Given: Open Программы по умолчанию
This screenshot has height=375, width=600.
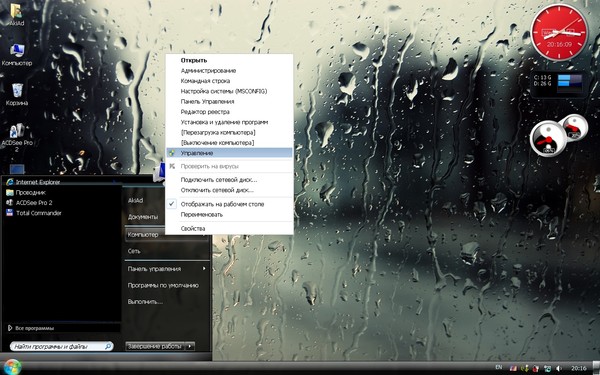Looking at the screenshot, I should (163, 285).
